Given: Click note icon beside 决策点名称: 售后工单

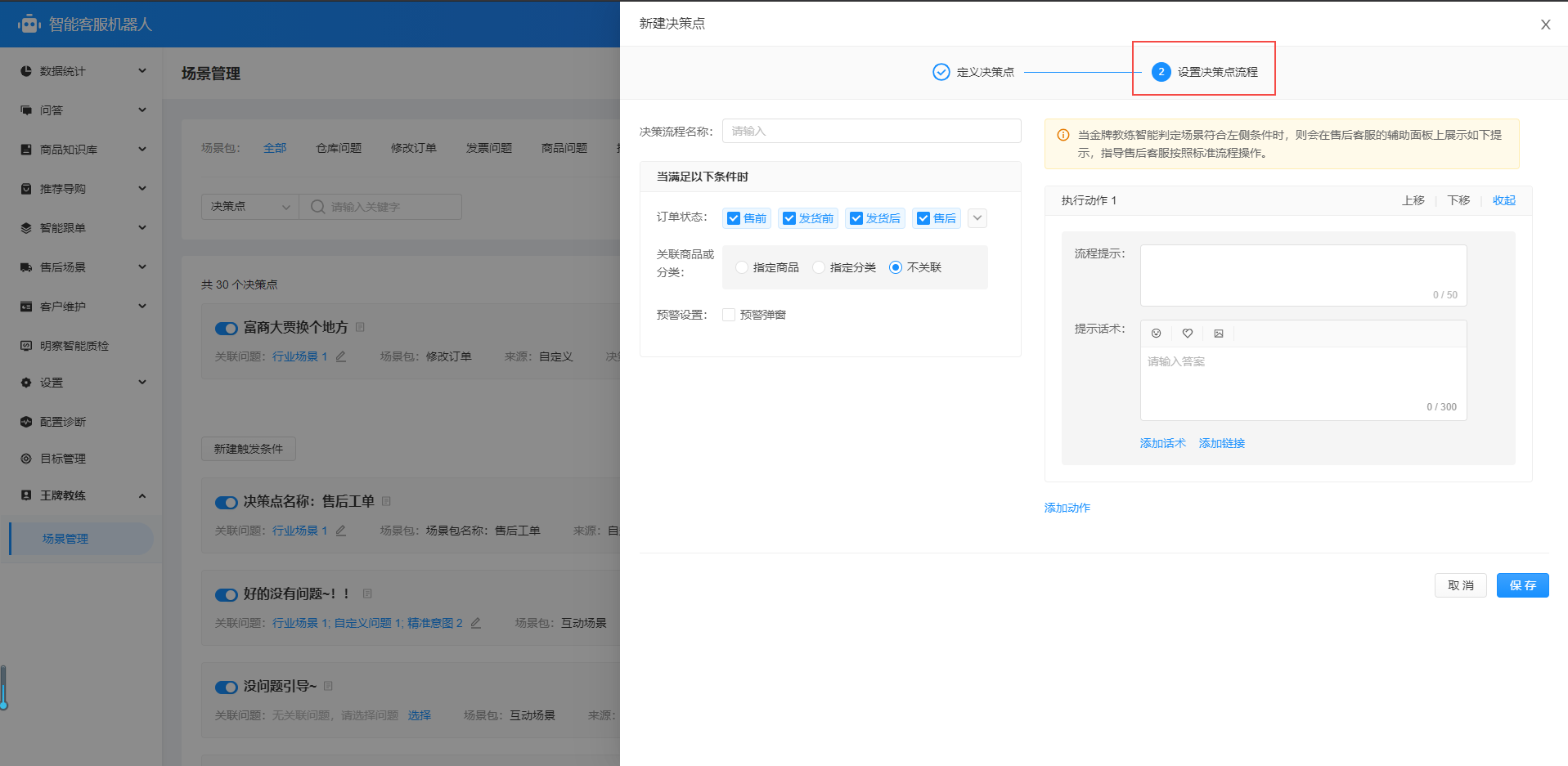Looking at the screenshot, I should click(x=386, y=501).
